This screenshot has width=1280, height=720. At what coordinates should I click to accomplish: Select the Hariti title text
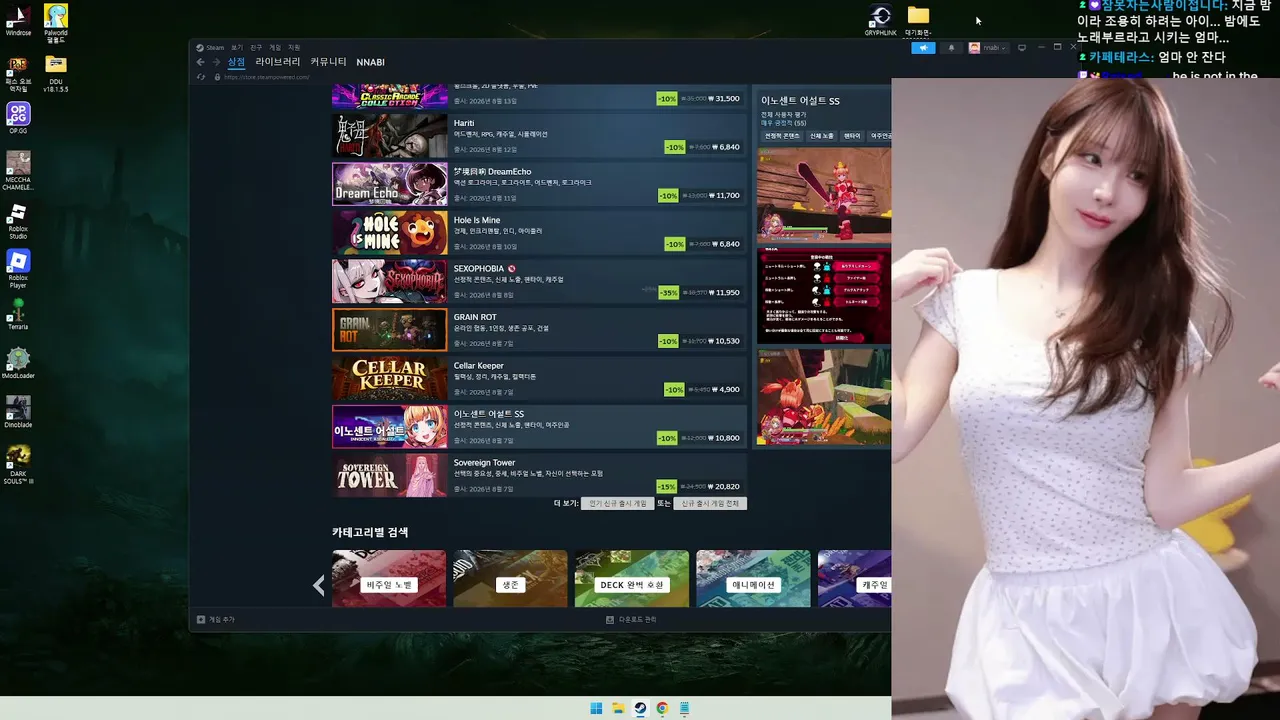click(464, 123)
